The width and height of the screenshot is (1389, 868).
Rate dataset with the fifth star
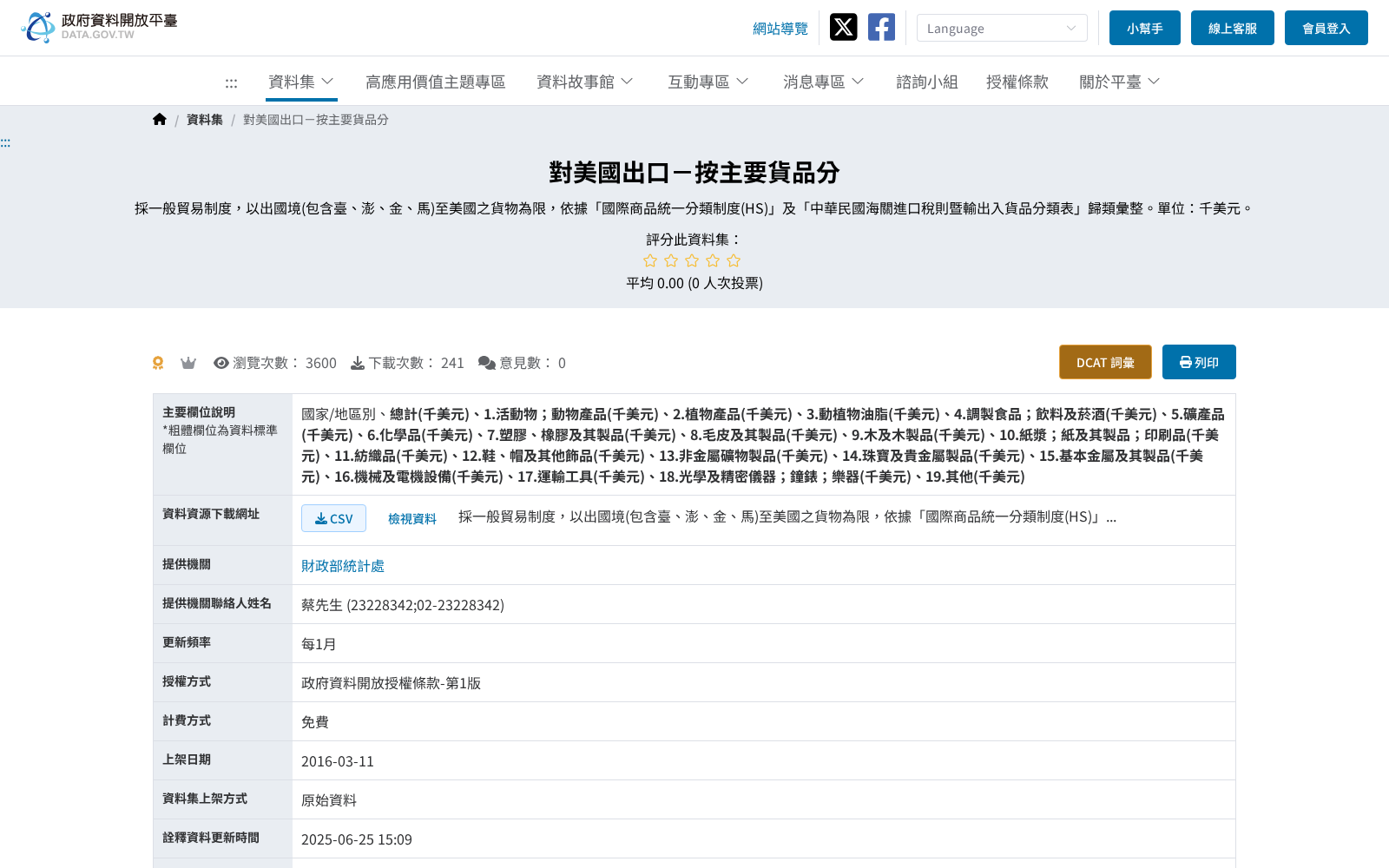(x=734, y=260)
